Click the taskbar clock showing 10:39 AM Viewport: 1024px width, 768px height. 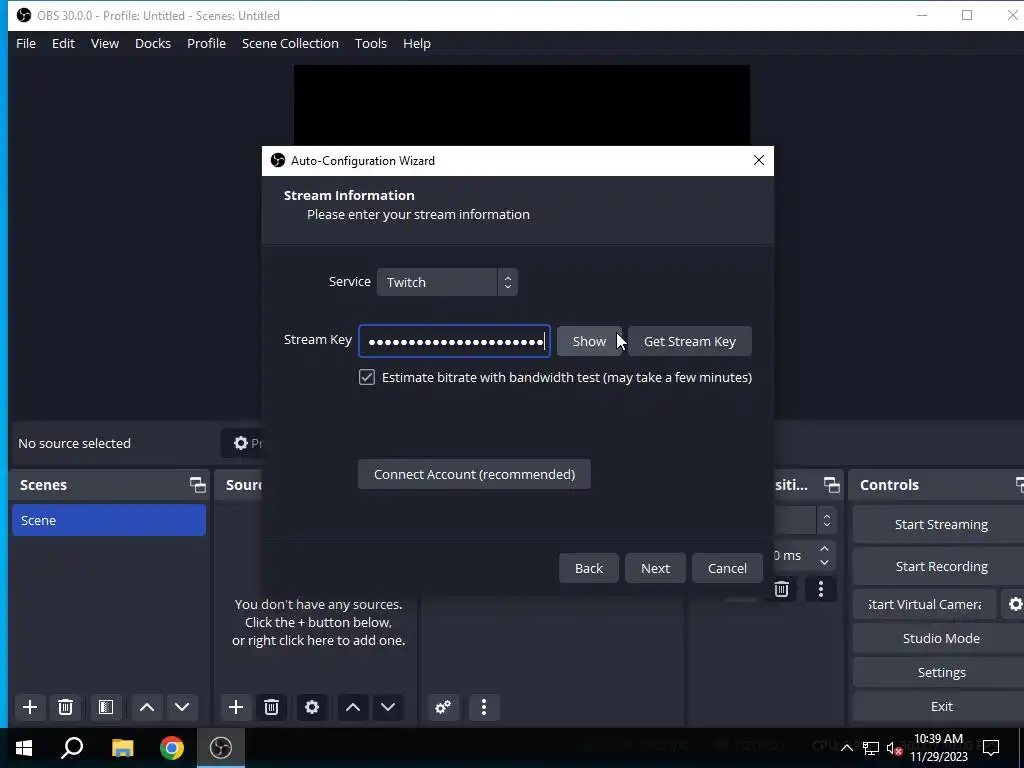pos(938,748)
